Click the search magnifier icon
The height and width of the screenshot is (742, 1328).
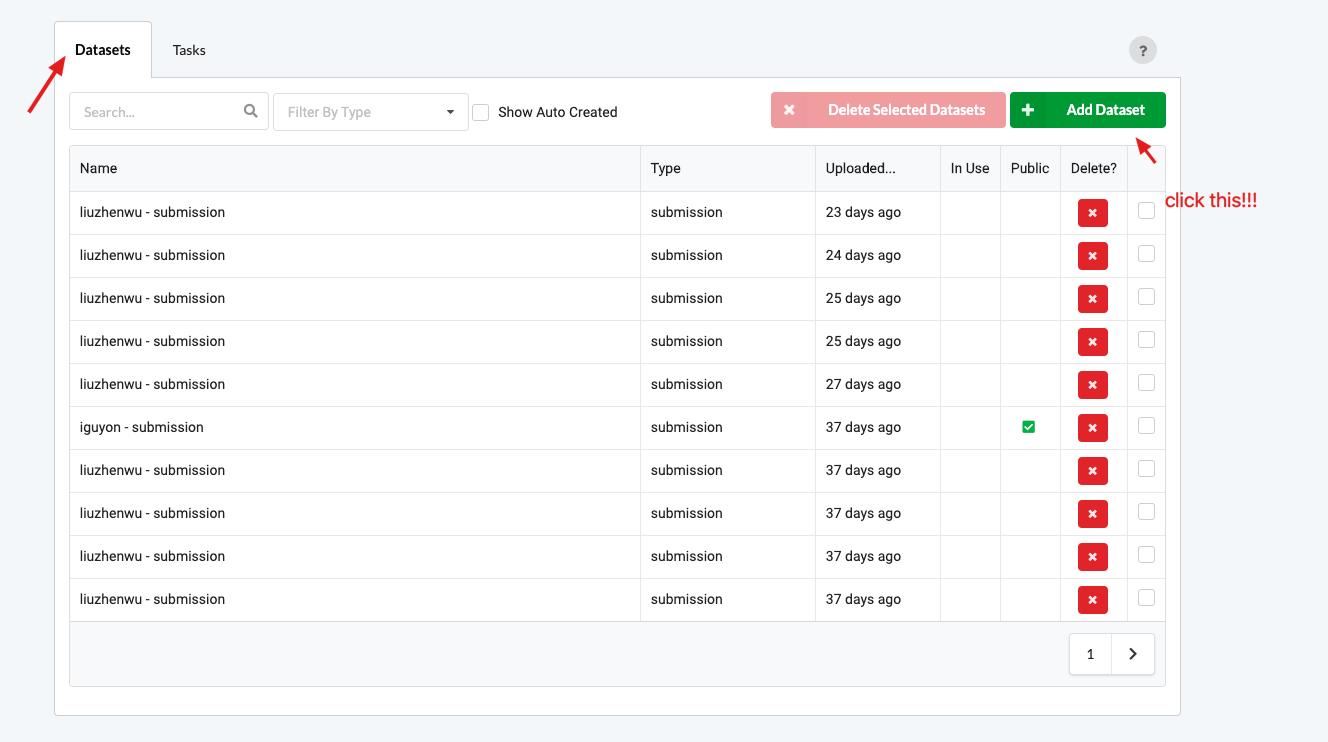251,111
